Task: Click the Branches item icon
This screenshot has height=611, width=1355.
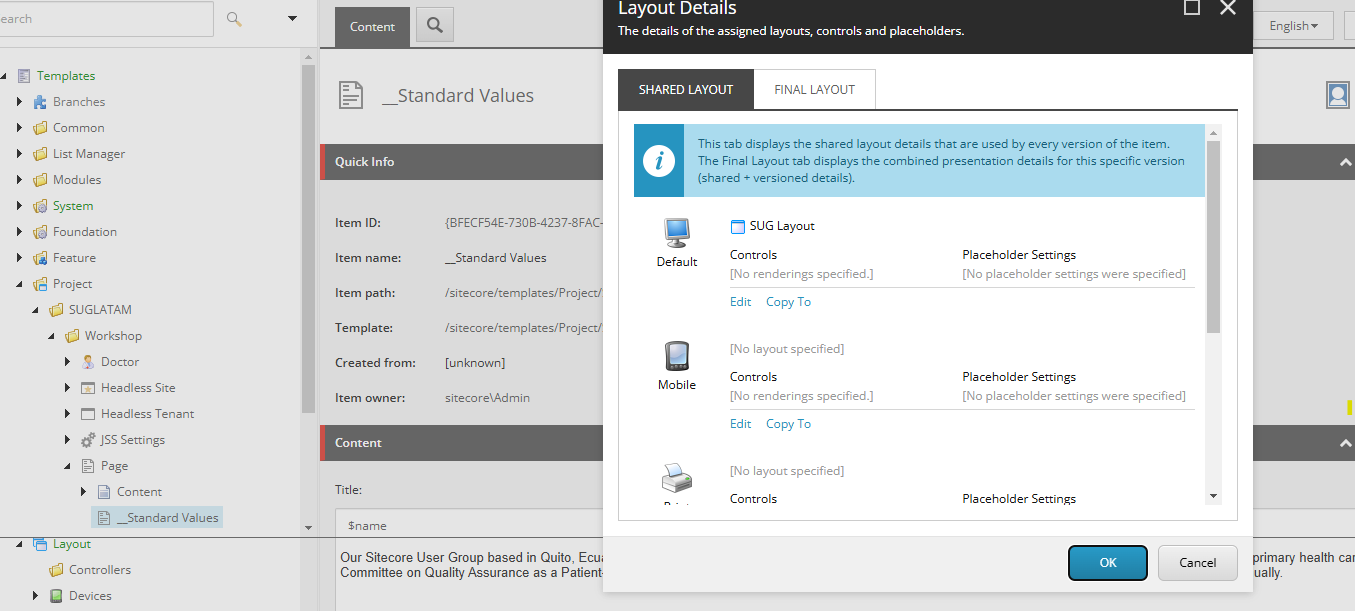Action: (40, 102)
